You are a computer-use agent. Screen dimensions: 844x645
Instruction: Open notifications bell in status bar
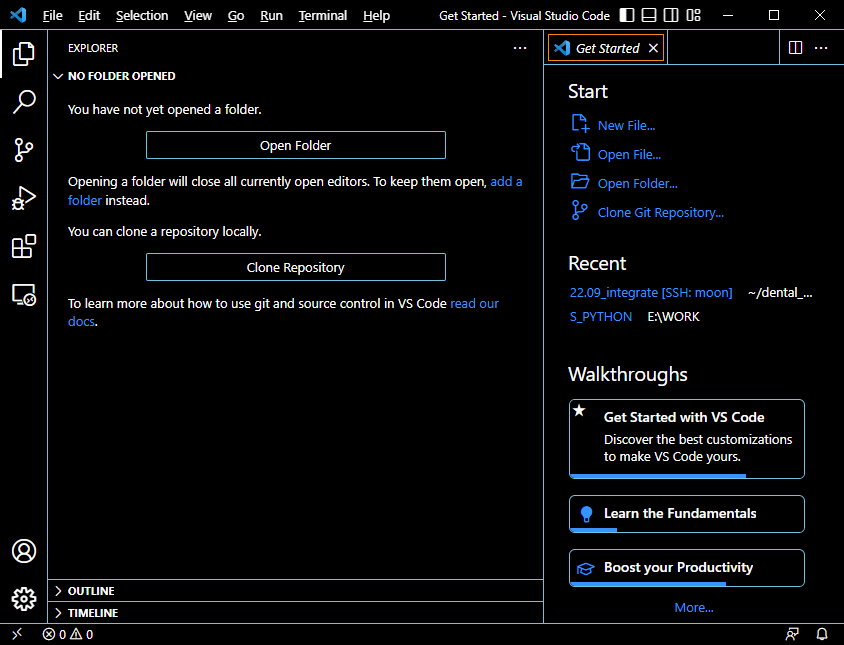pyautogui.click(x=822, y=634)
